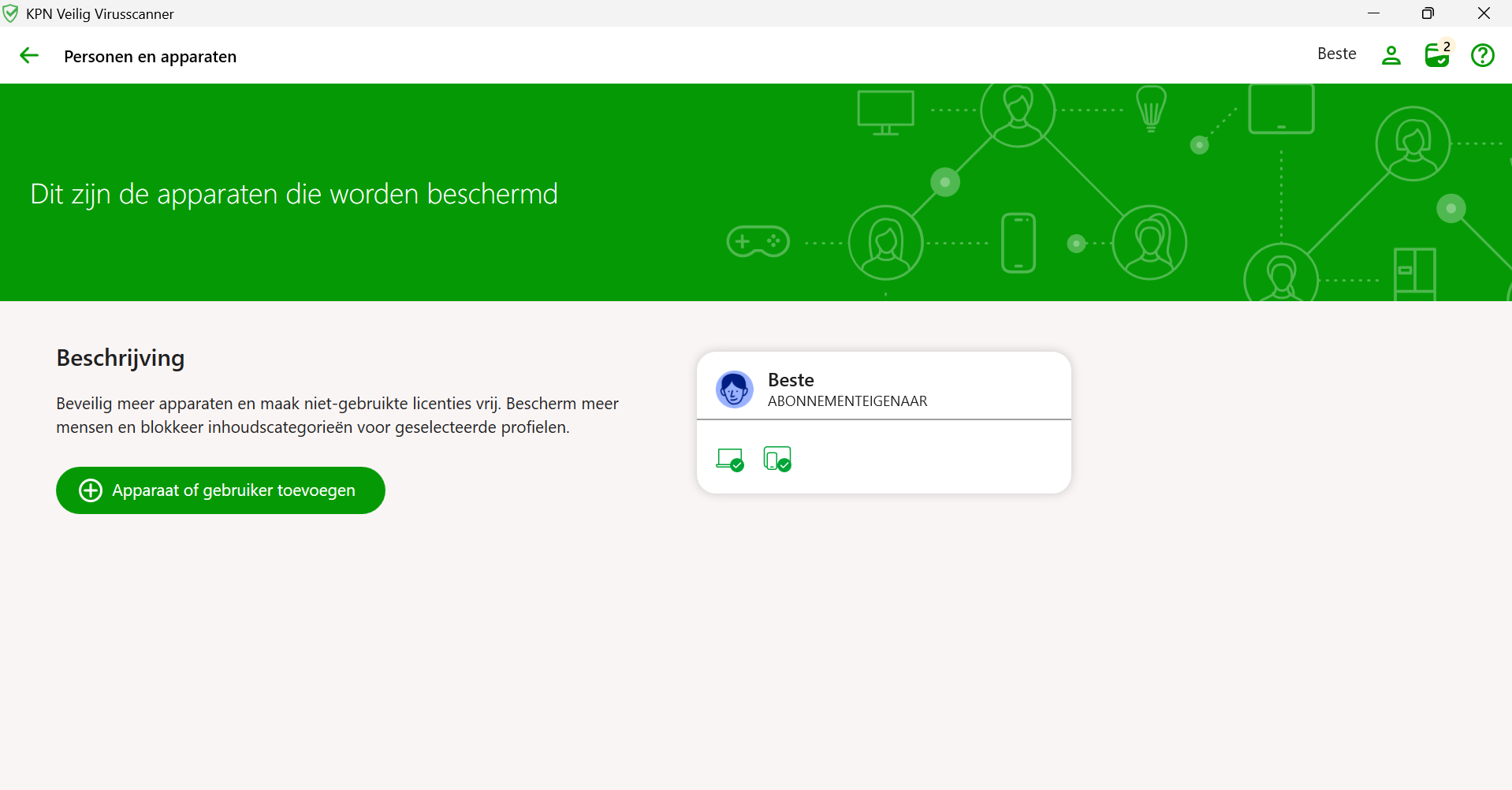Click the plus circle icon in add button
The width and height of the screenshot is (1512, 790).
point(91,490)
